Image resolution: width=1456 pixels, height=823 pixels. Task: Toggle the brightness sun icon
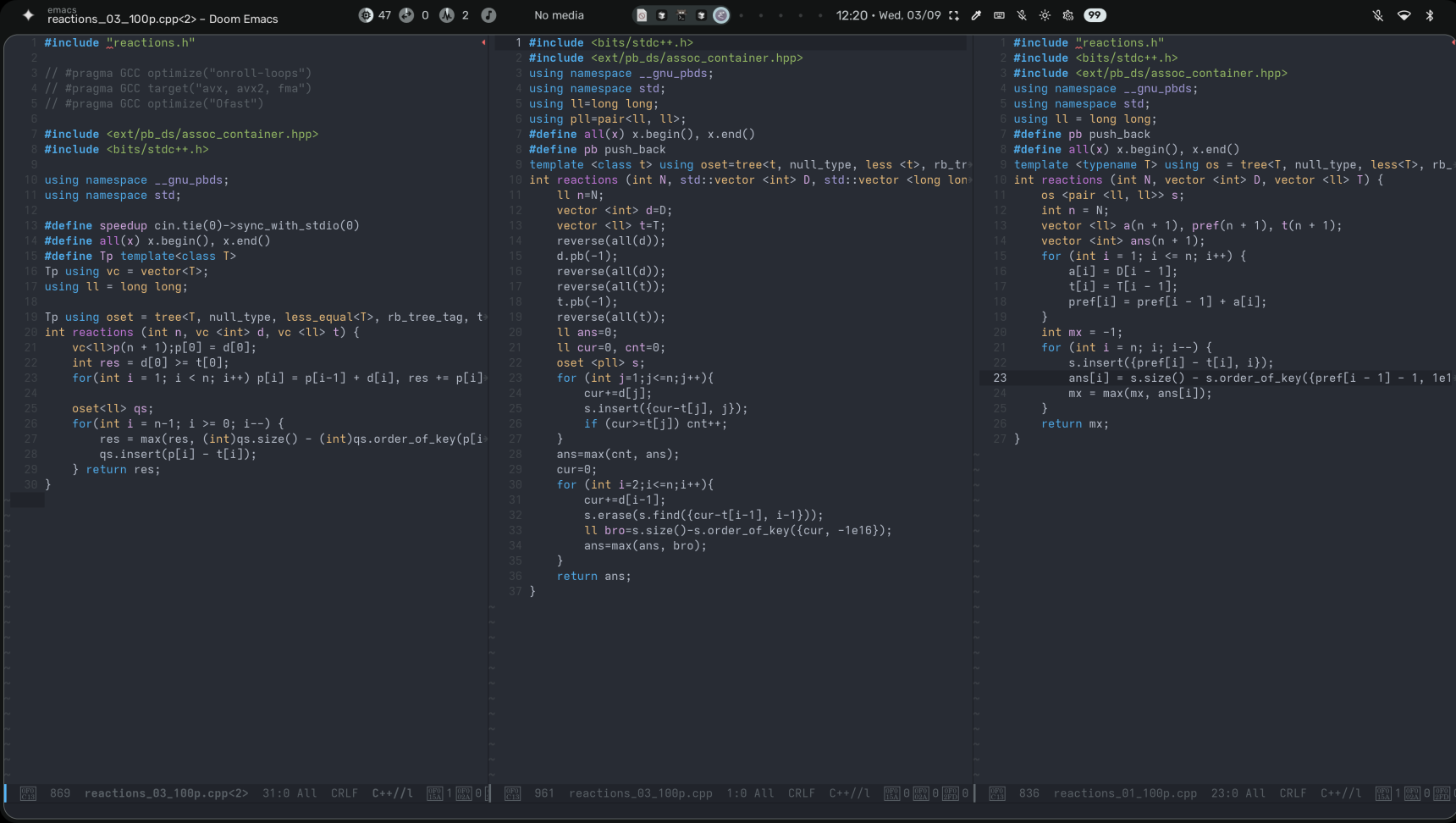point(1045,15)
